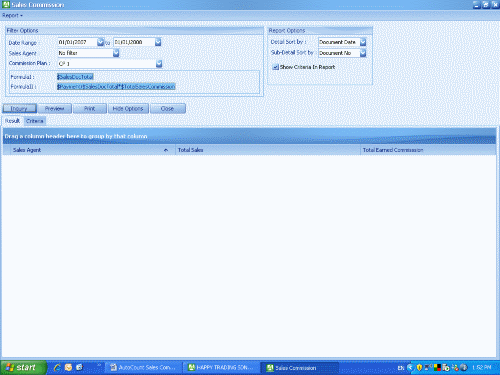Open the Report menu
500x375 pixels.
(x=12, y=15)
